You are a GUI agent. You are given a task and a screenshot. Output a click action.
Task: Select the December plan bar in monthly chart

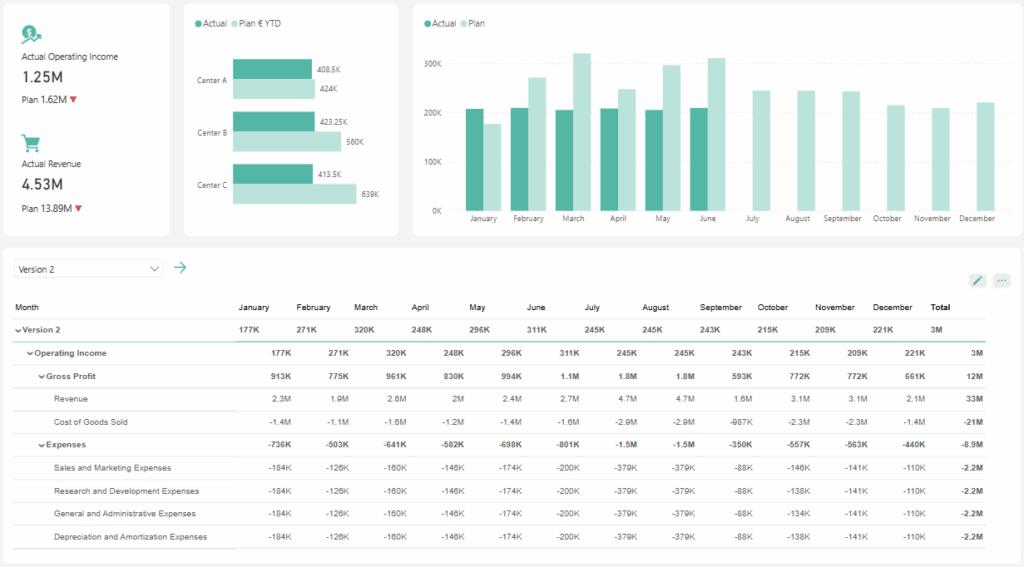click(985, 156)
